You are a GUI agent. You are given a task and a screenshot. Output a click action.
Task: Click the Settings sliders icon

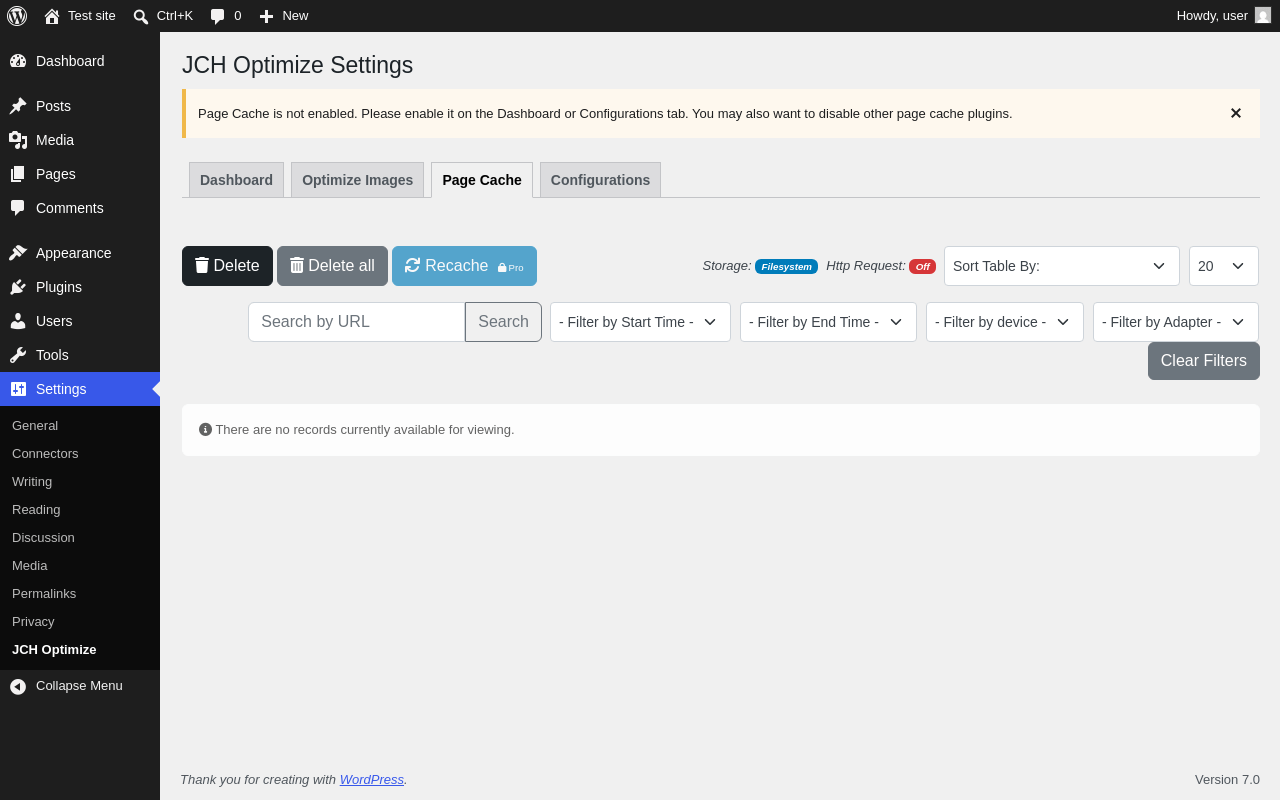[18, 389]
